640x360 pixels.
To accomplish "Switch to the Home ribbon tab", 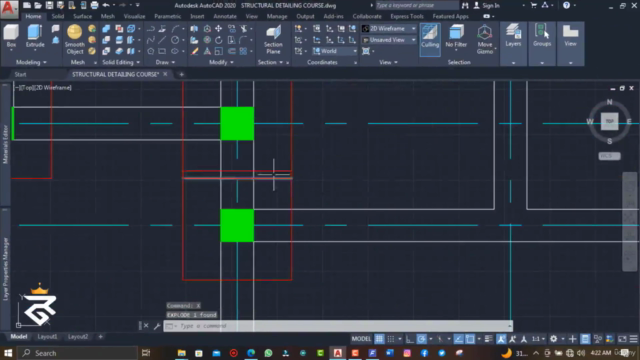I will point(33,16).
